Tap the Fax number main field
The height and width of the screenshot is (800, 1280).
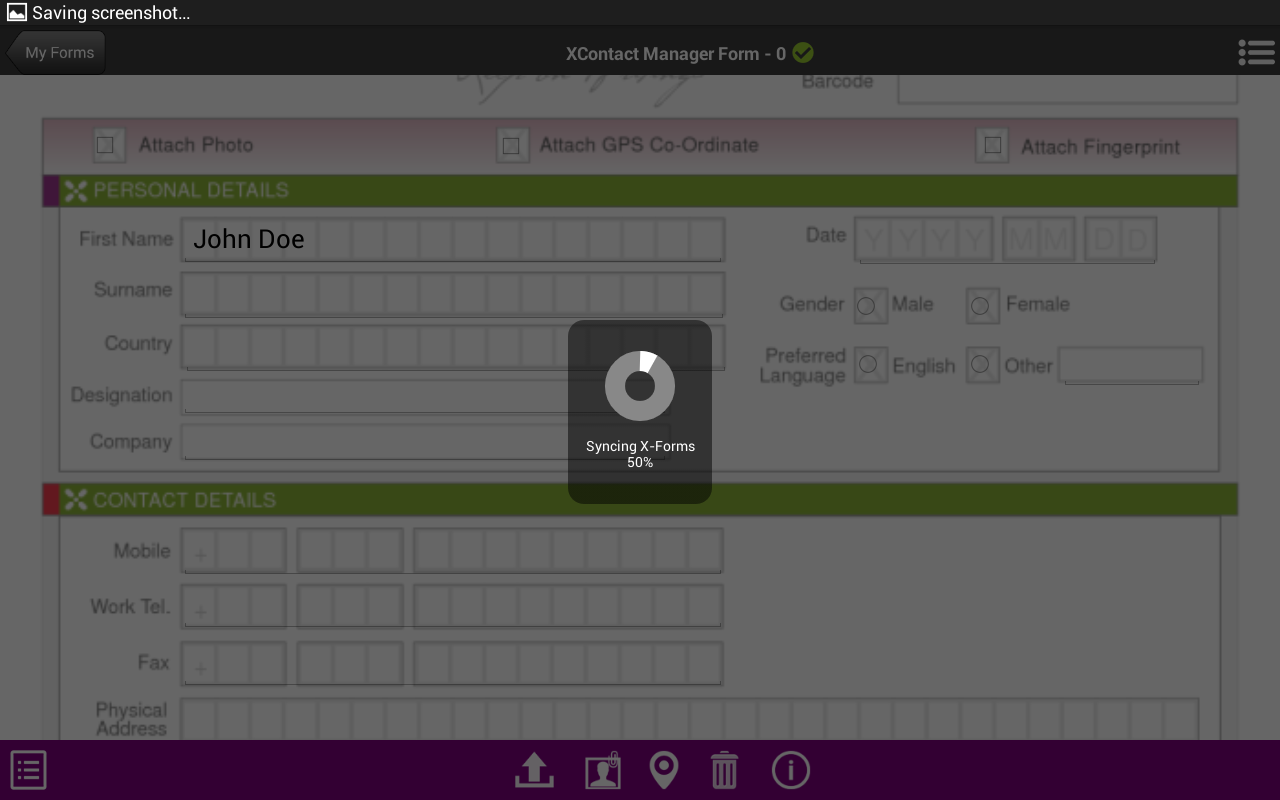pos(568,664)
